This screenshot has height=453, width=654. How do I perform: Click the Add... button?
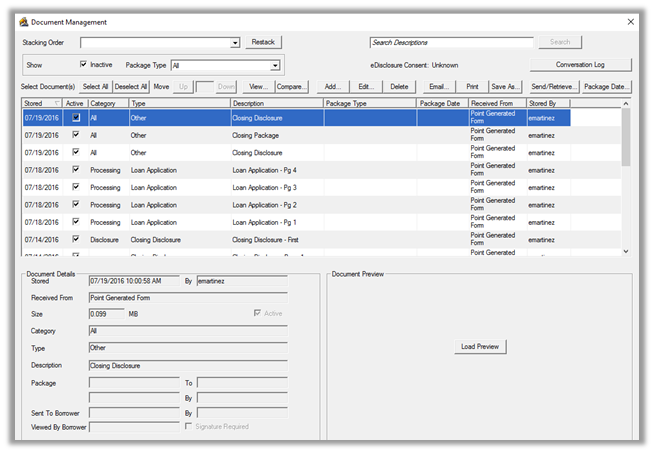[x=333, y=87]
